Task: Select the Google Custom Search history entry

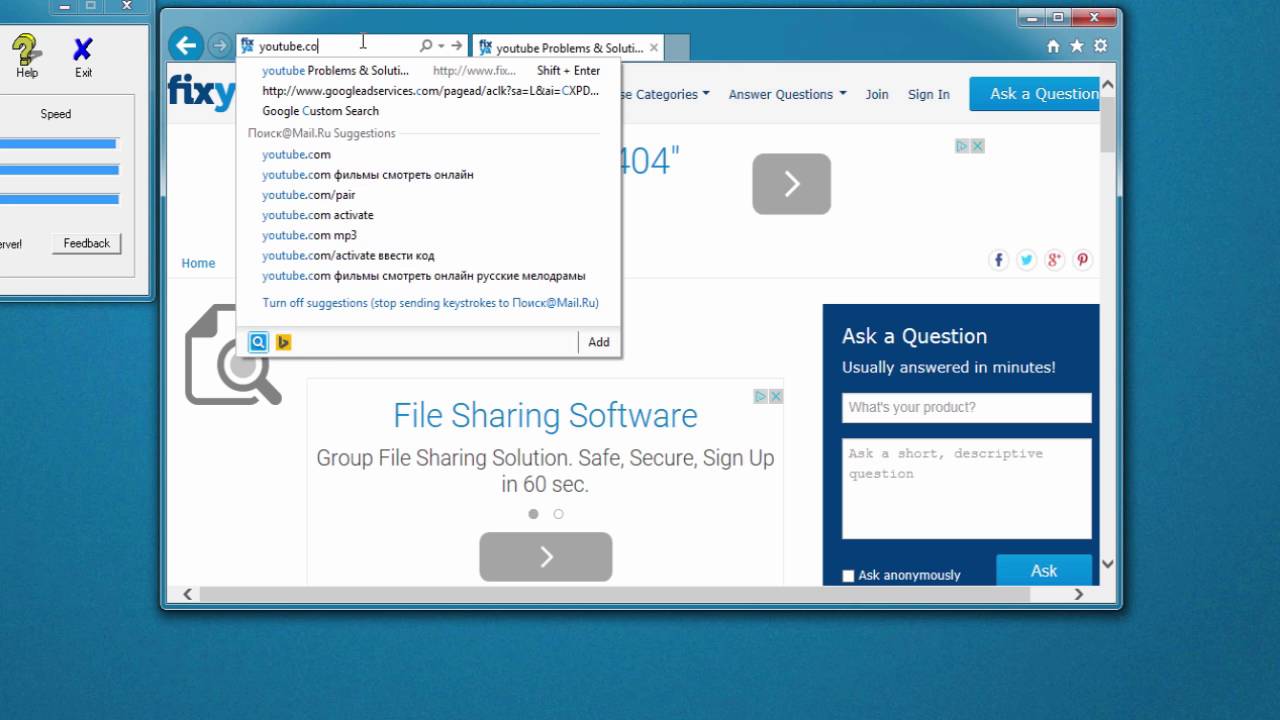Action: pos(320,111)
